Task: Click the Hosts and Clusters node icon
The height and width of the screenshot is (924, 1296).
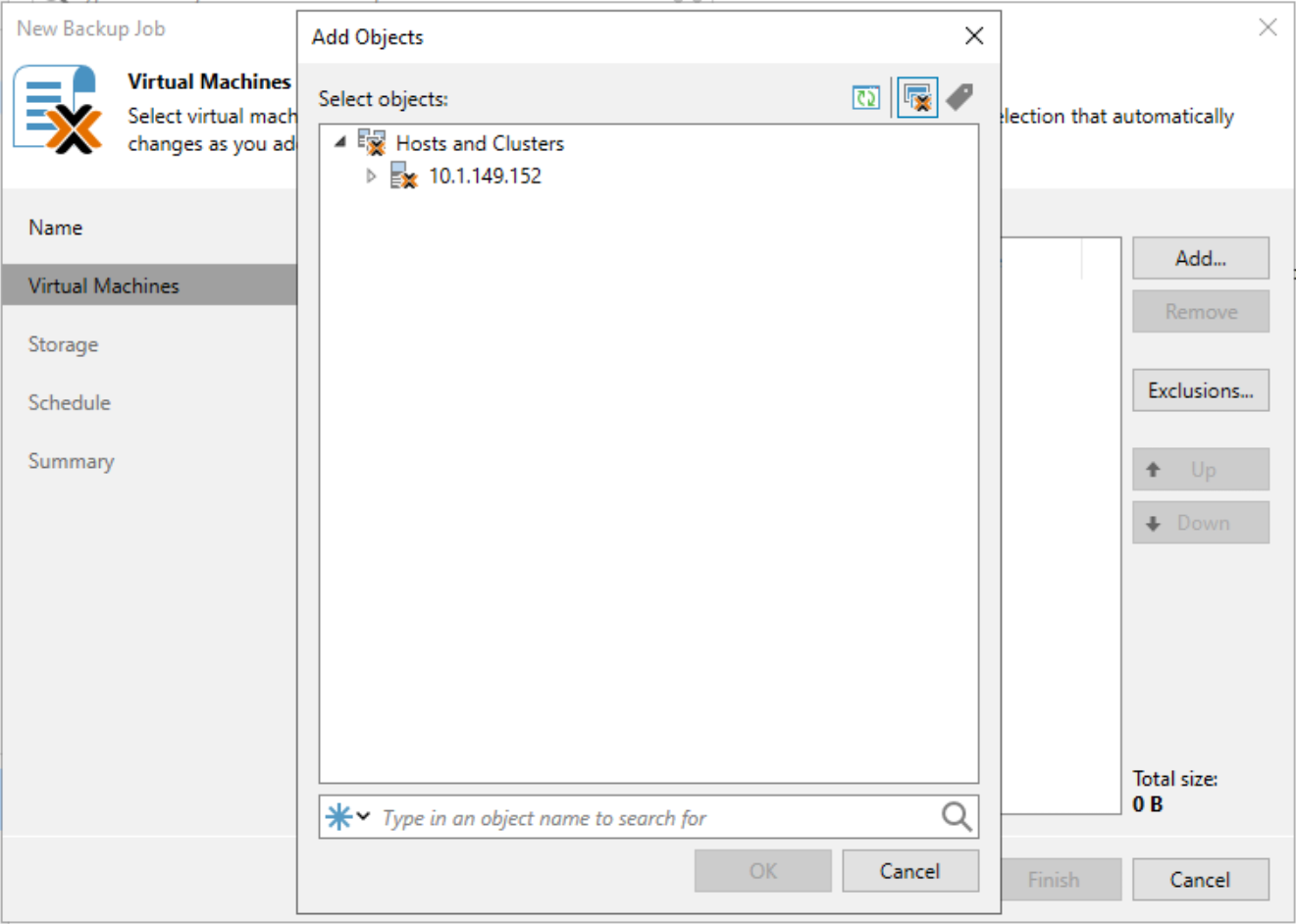Action: tap(373, 142)
